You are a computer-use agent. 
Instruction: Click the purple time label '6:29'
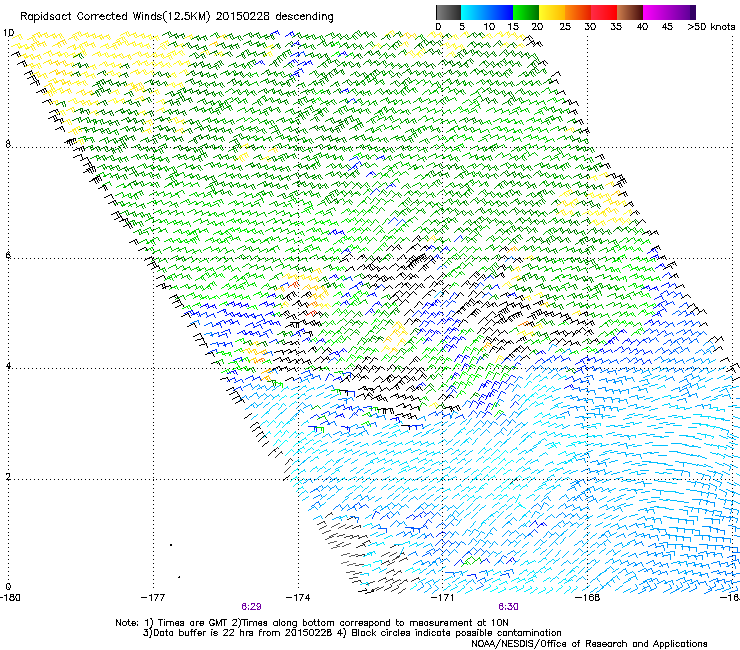point(252,607)
